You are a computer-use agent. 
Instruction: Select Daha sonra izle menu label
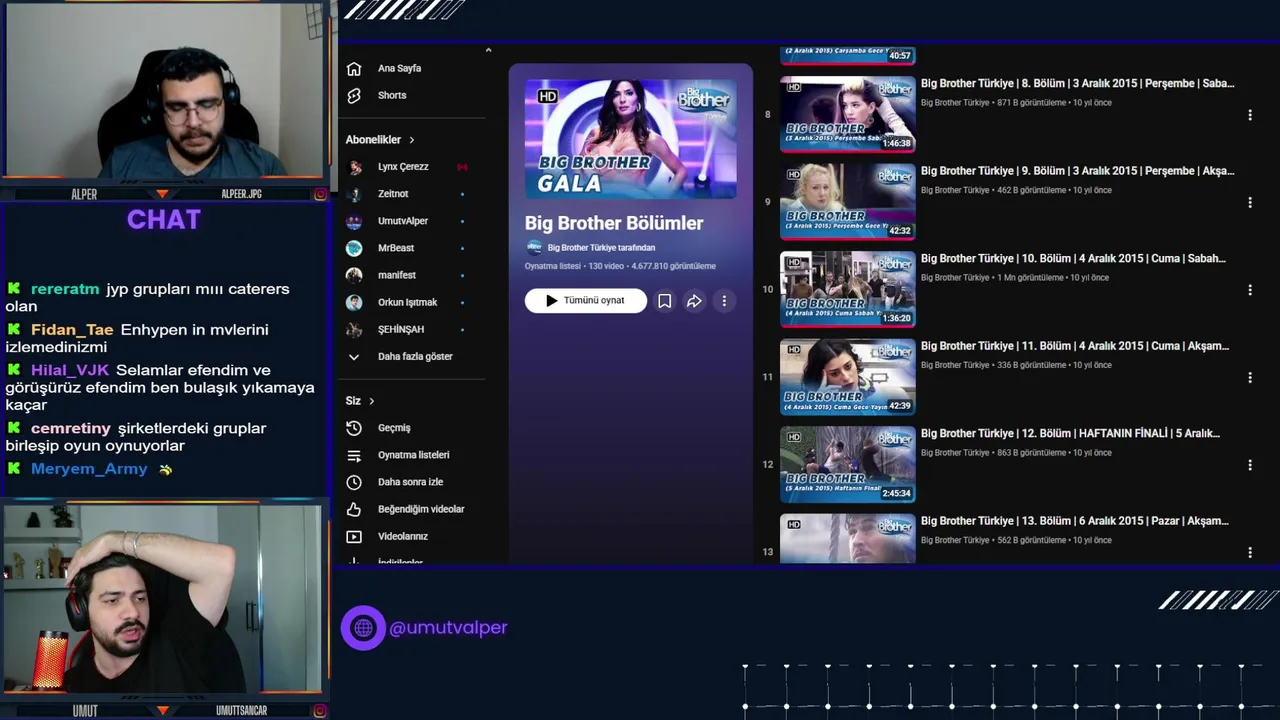(410, 482)
